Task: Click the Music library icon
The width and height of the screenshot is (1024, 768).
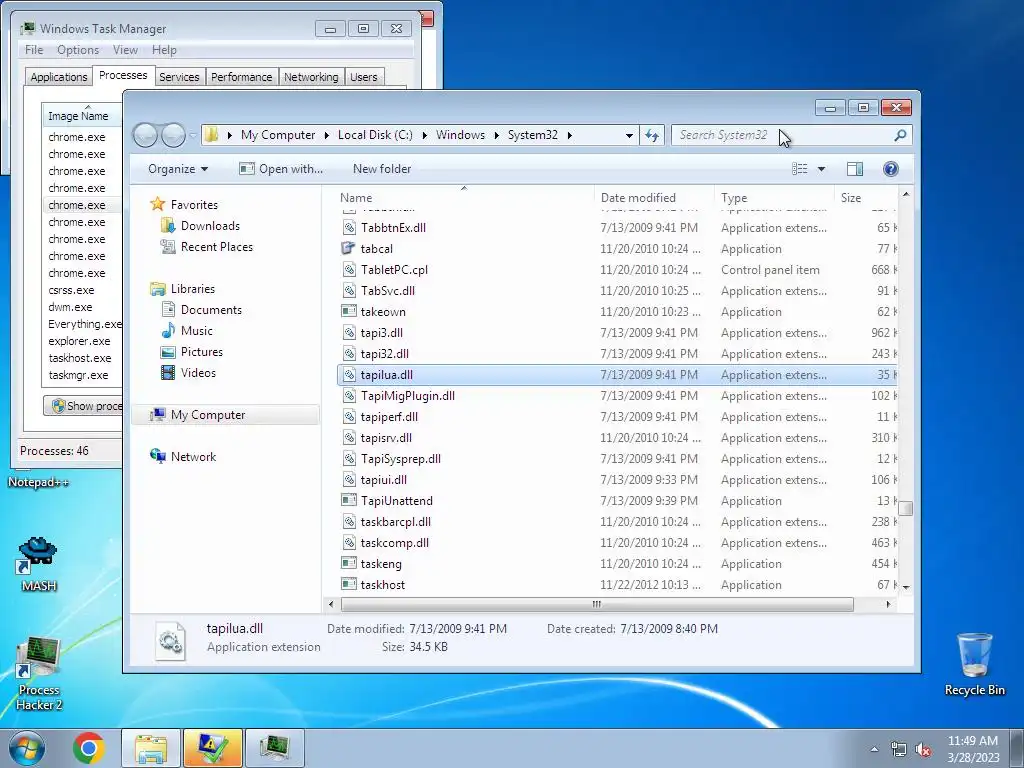Action: pyautogui.click(x=168, y=330)
